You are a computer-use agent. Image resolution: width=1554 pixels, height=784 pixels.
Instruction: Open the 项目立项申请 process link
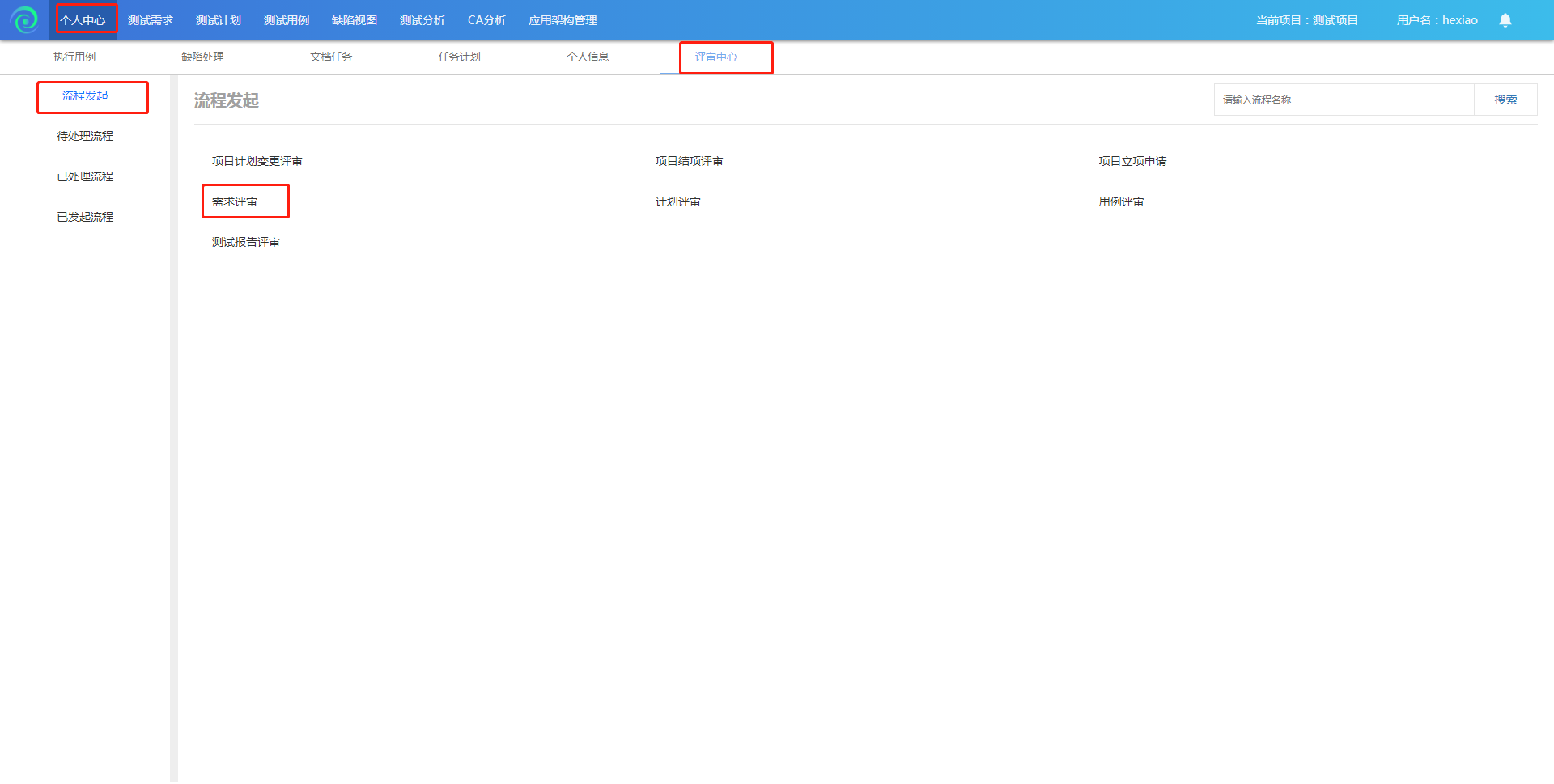coord(1132,161)
